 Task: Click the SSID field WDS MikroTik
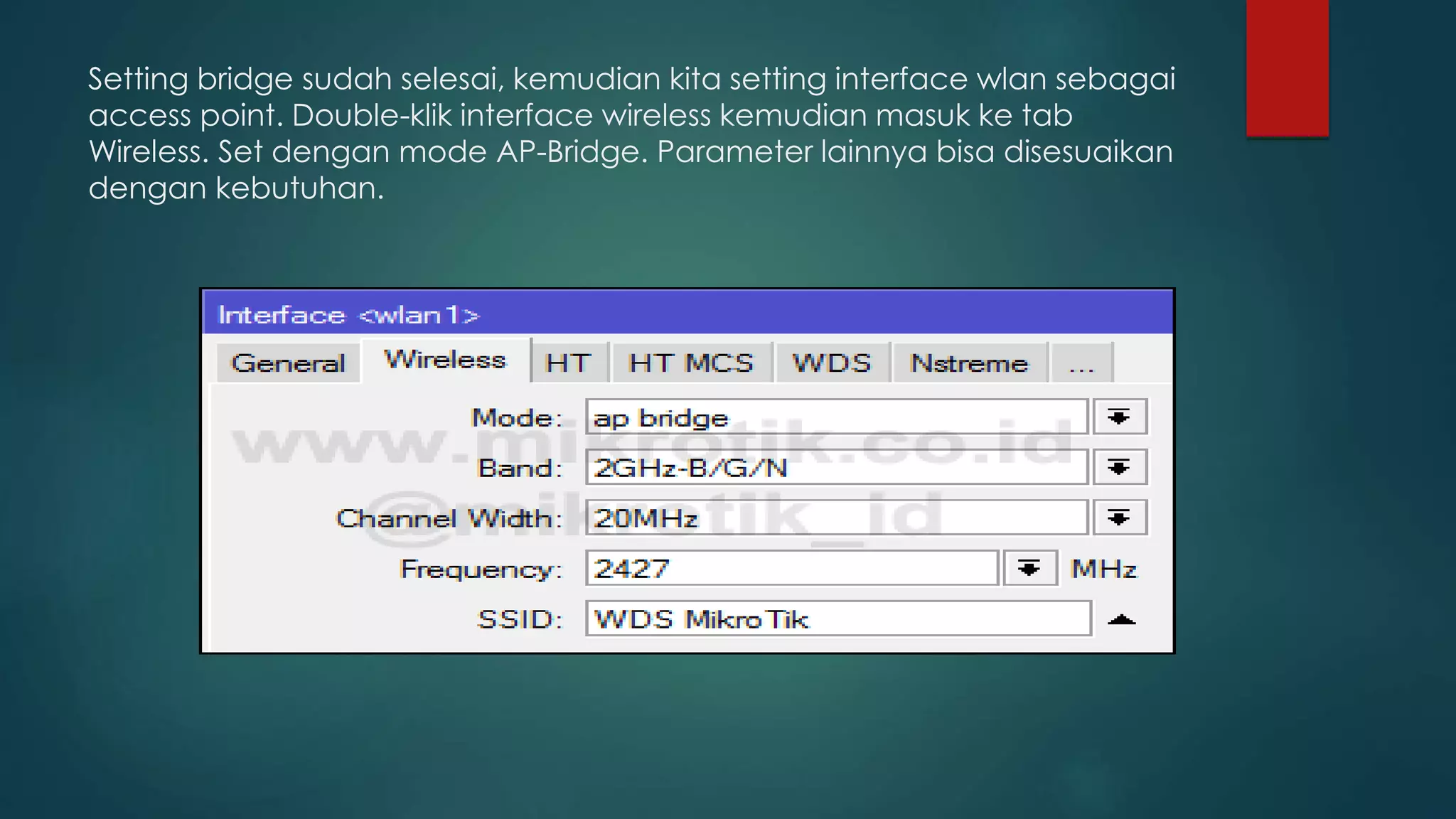pyautogui.click(x=838, y=619)
